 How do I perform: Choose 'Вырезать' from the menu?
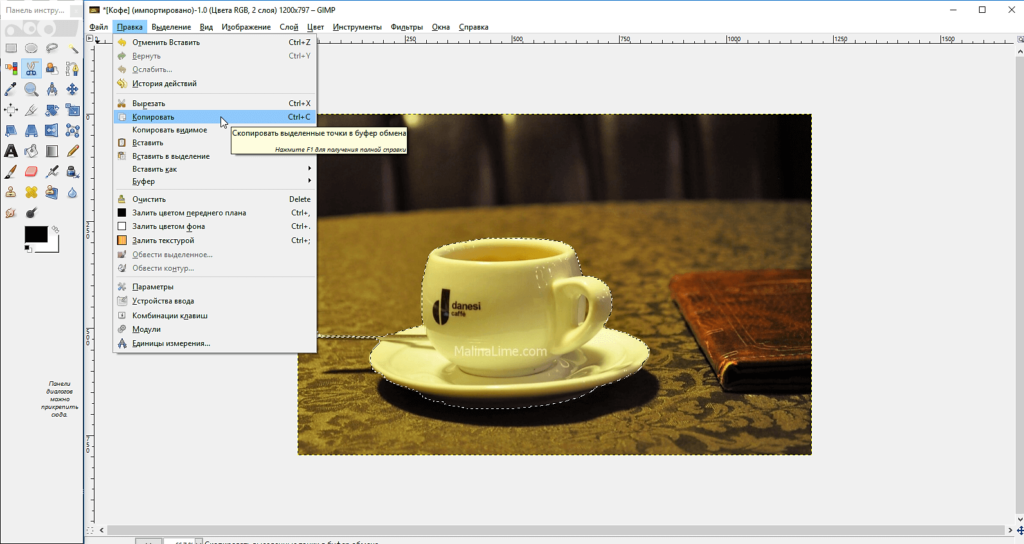click(x=148, y=103)
